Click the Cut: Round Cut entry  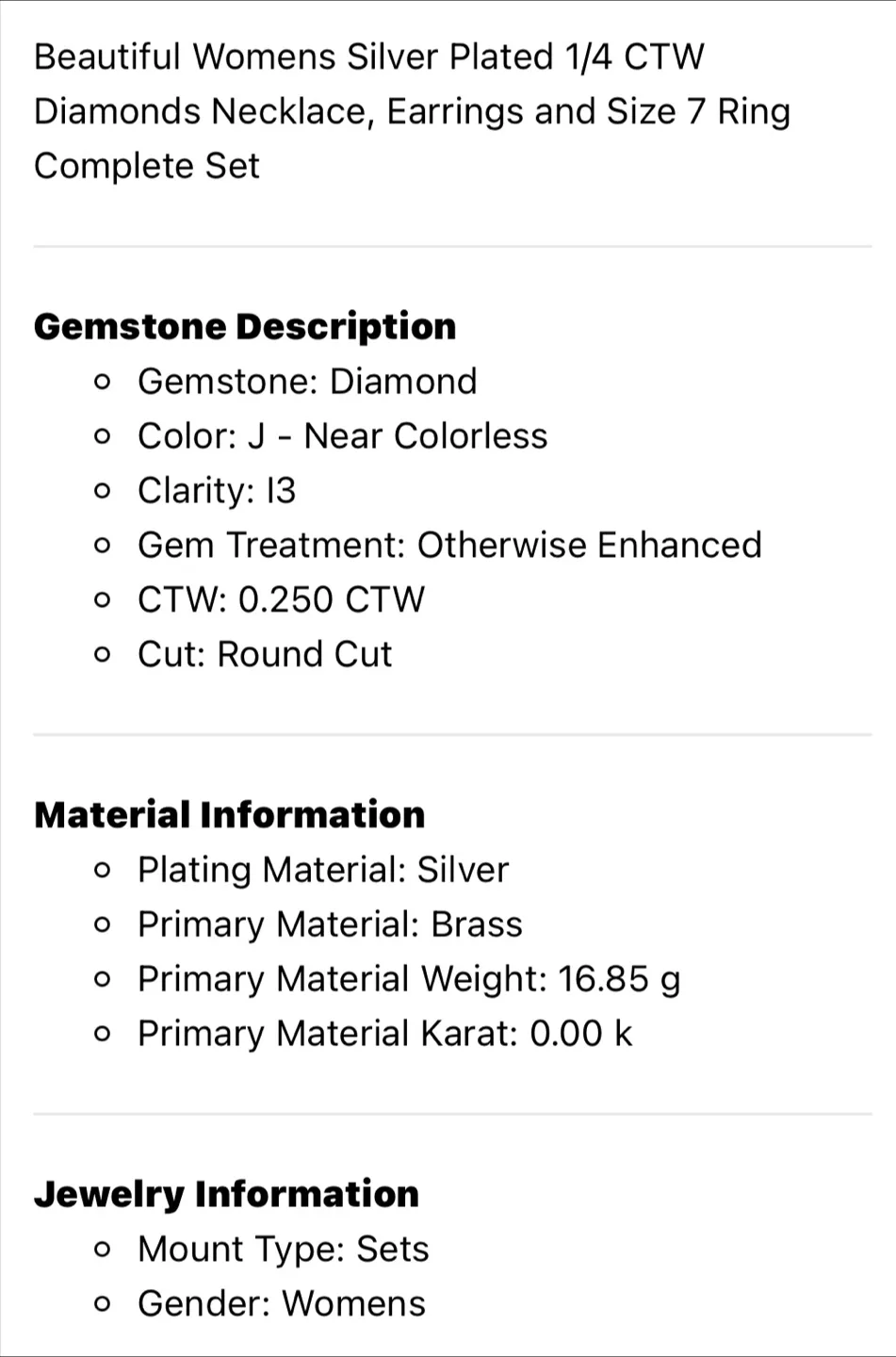point(265,655)
